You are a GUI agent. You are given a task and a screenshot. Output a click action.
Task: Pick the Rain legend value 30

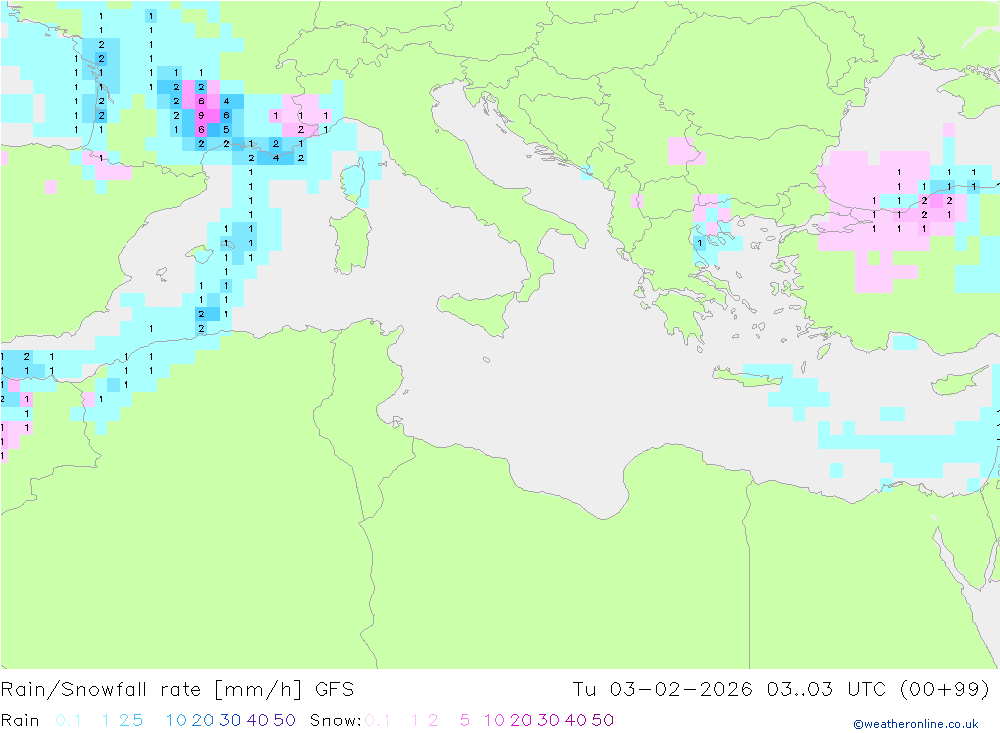coord(230,720)
